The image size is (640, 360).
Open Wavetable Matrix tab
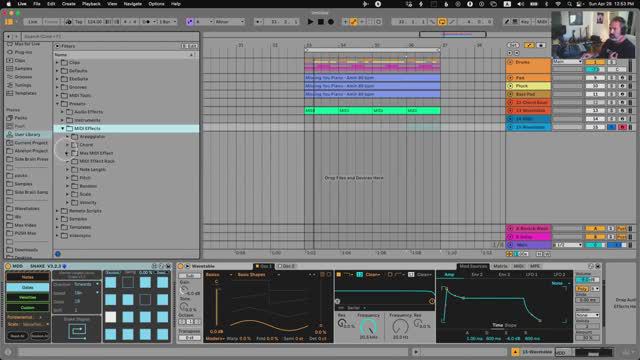(x=500, y=266)
